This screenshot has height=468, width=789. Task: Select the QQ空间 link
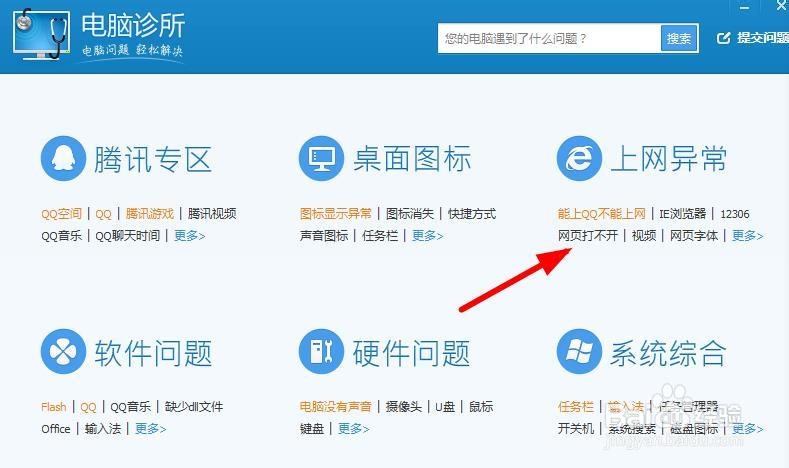pyautogui.click(x=61, y=214)
